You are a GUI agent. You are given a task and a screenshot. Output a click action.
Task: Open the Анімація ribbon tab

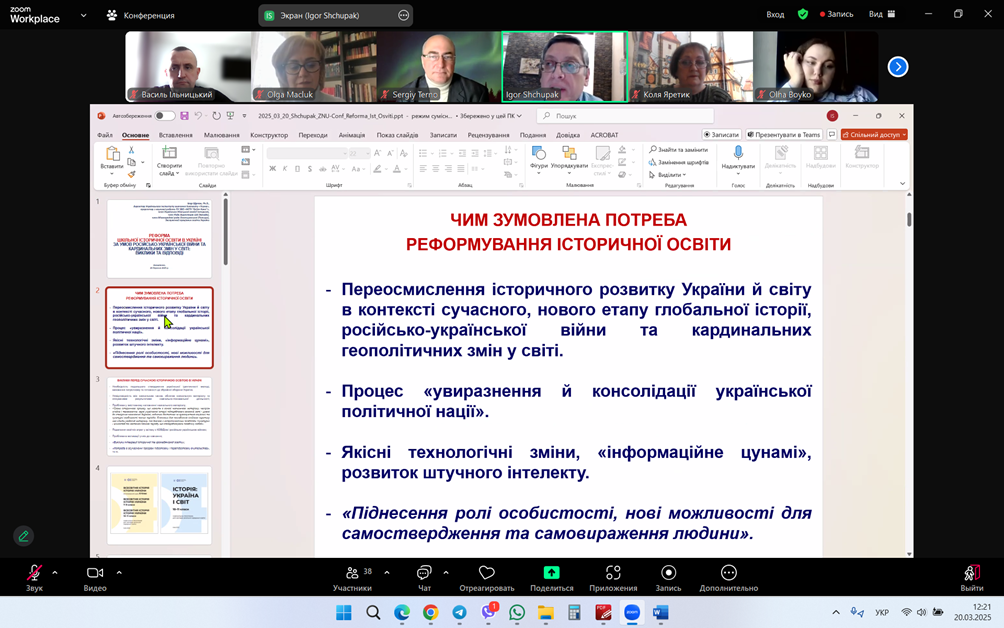[x=351, y=135]
